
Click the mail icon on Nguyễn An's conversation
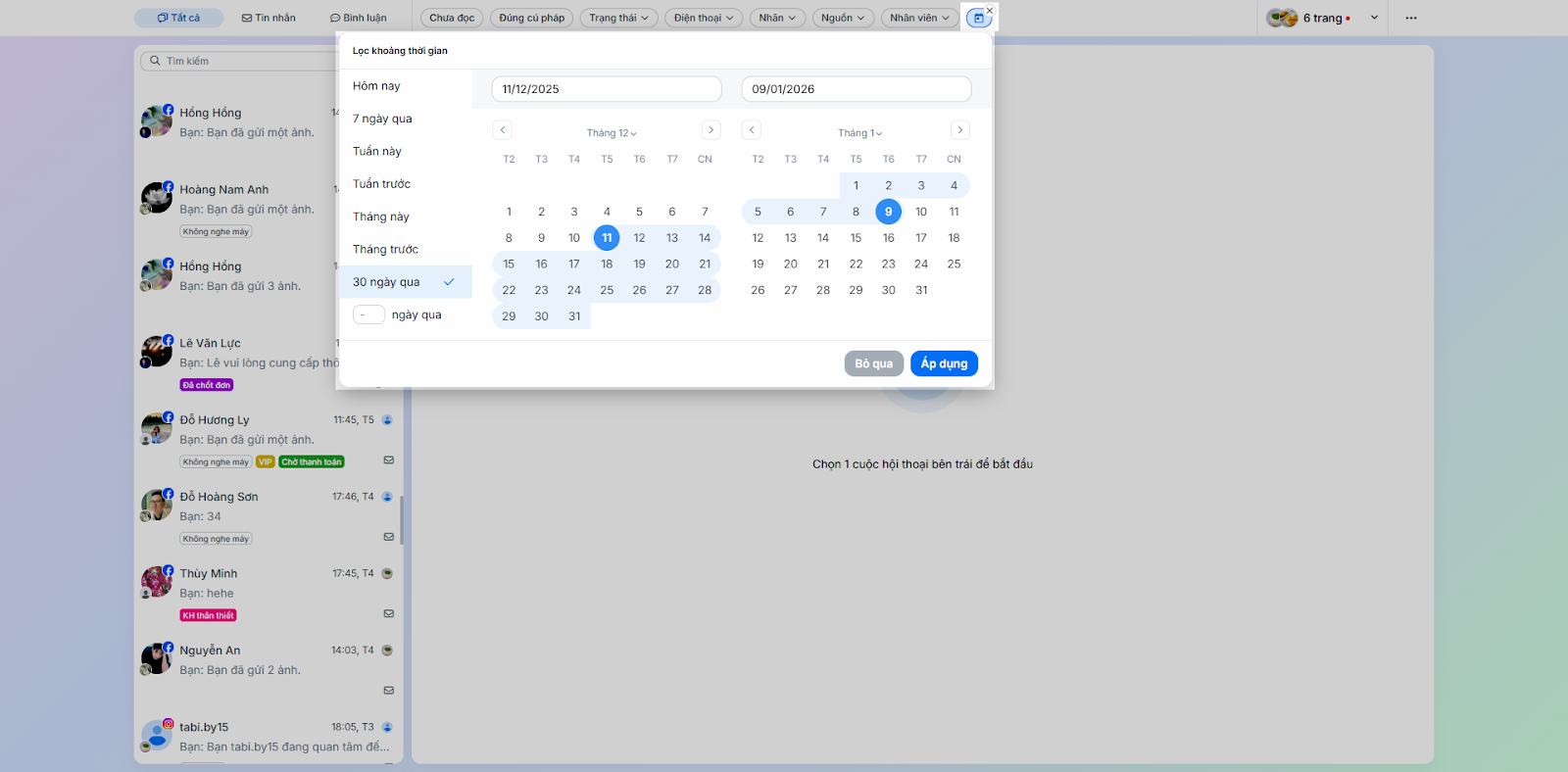point(389,690)
